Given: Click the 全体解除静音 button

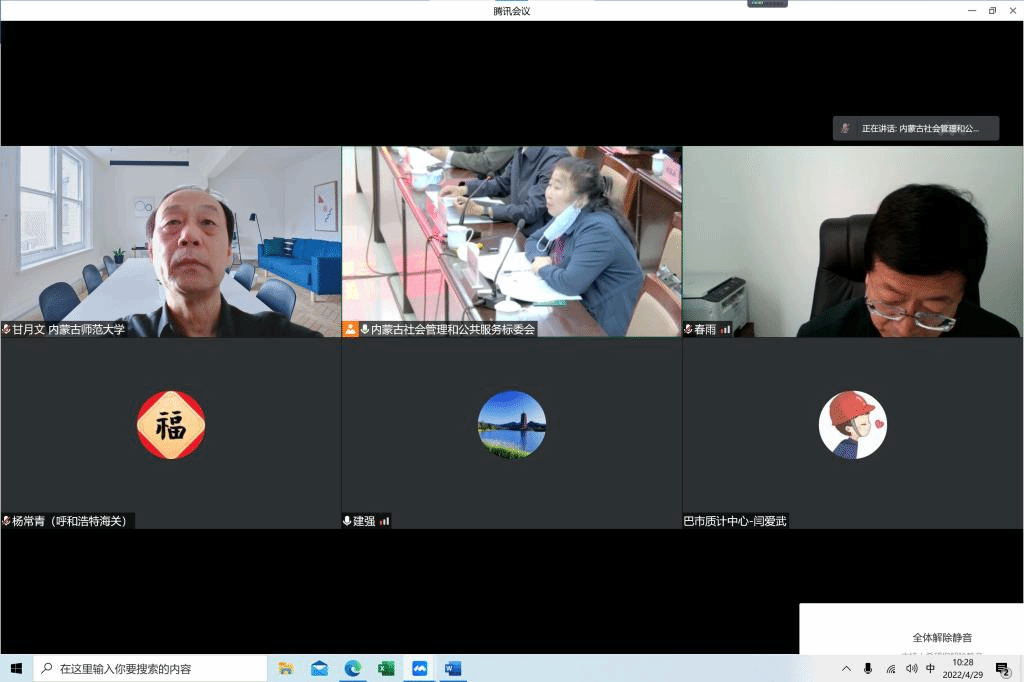Looking at the screenshot, I should point(941,637).
